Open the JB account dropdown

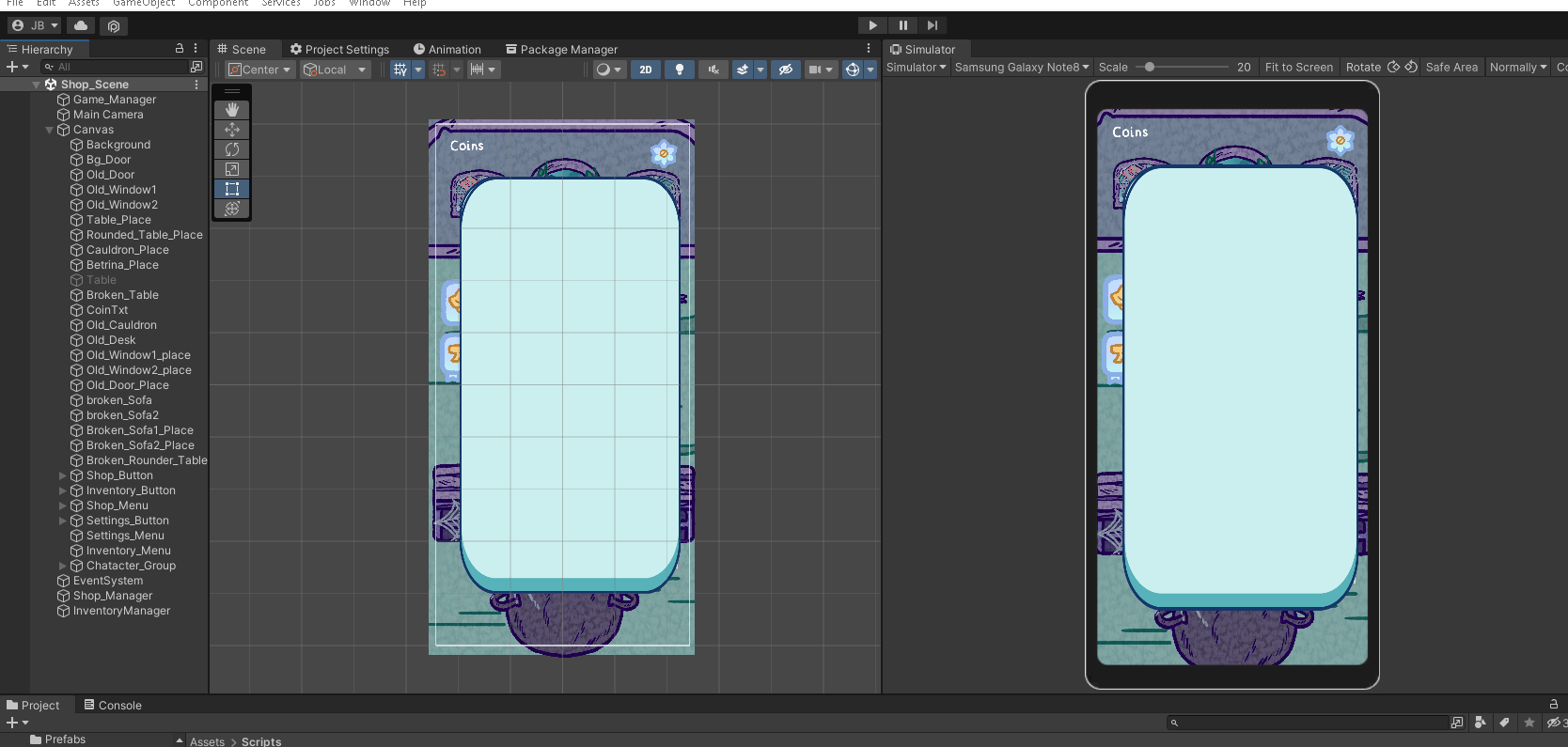(x=36, y=25)
